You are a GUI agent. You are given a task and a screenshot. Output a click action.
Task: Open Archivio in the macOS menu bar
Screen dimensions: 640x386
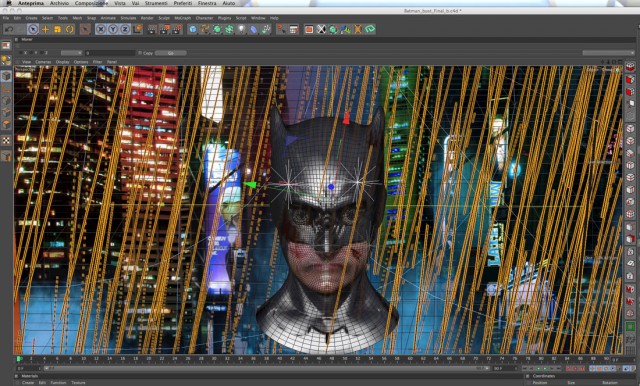[59, 3]
